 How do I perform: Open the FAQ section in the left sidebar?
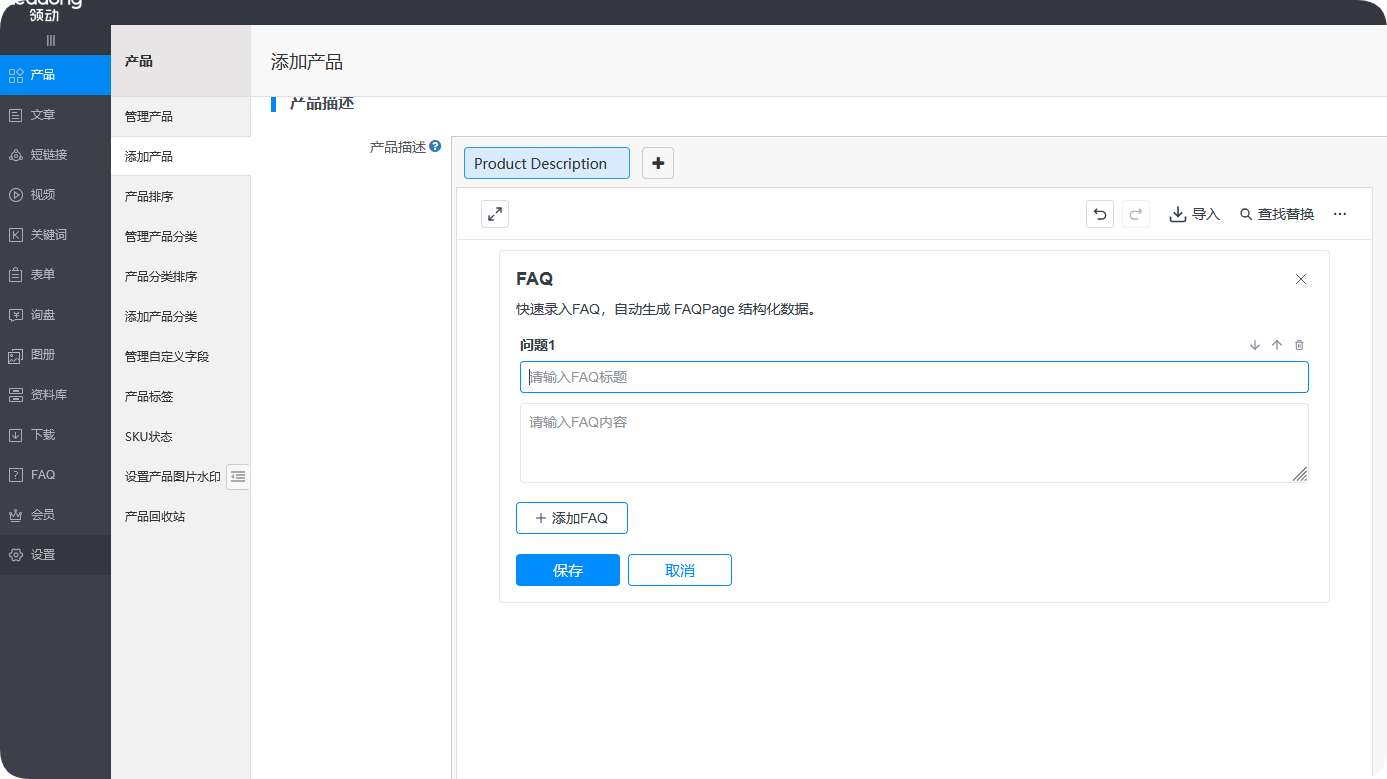(55, 475)
